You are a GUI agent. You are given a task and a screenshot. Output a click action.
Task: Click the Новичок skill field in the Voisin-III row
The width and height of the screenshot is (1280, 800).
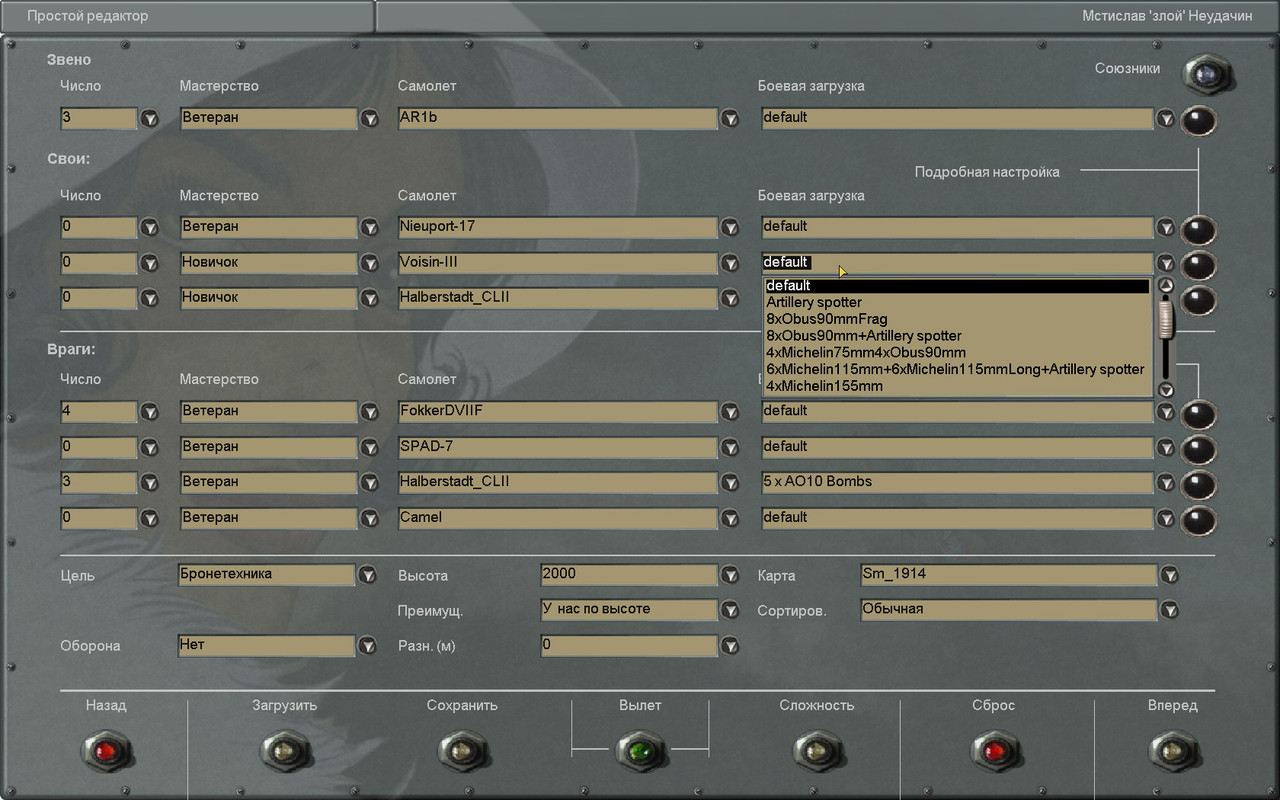coord(269,263)
